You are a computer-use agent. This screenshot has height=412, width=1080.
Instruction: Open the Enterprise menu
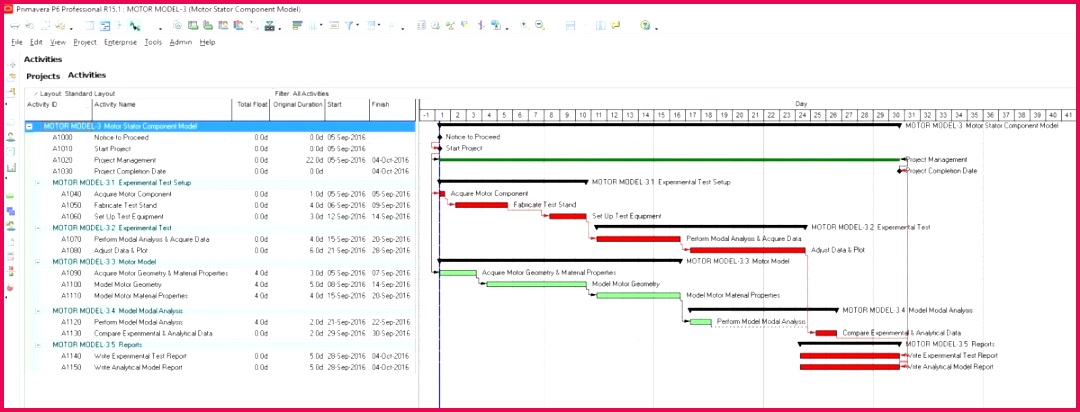(x=120, y=42)
